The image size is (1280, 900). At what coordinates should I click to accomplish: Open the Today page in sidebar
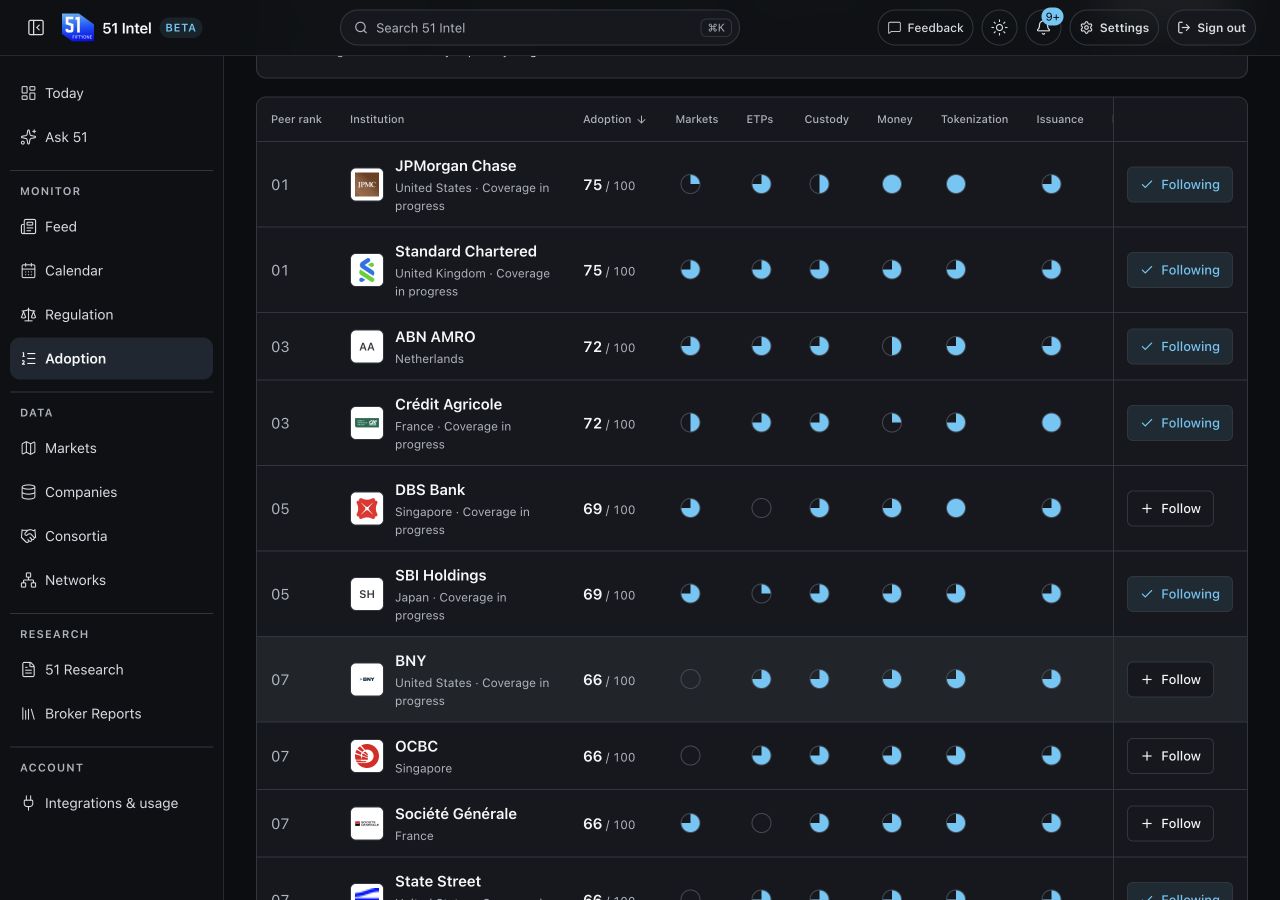[x=111, y=93]
